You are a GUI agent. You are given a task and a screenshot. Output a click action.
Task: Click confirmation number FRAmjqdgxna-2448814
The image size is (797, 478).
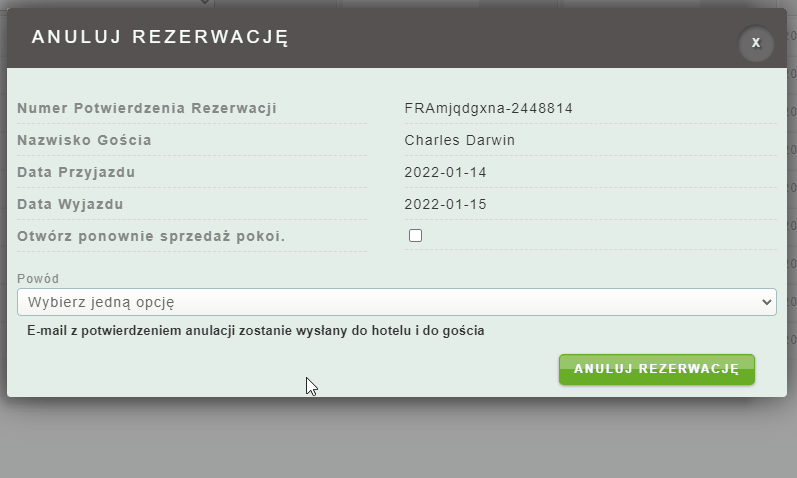point(488,108)
